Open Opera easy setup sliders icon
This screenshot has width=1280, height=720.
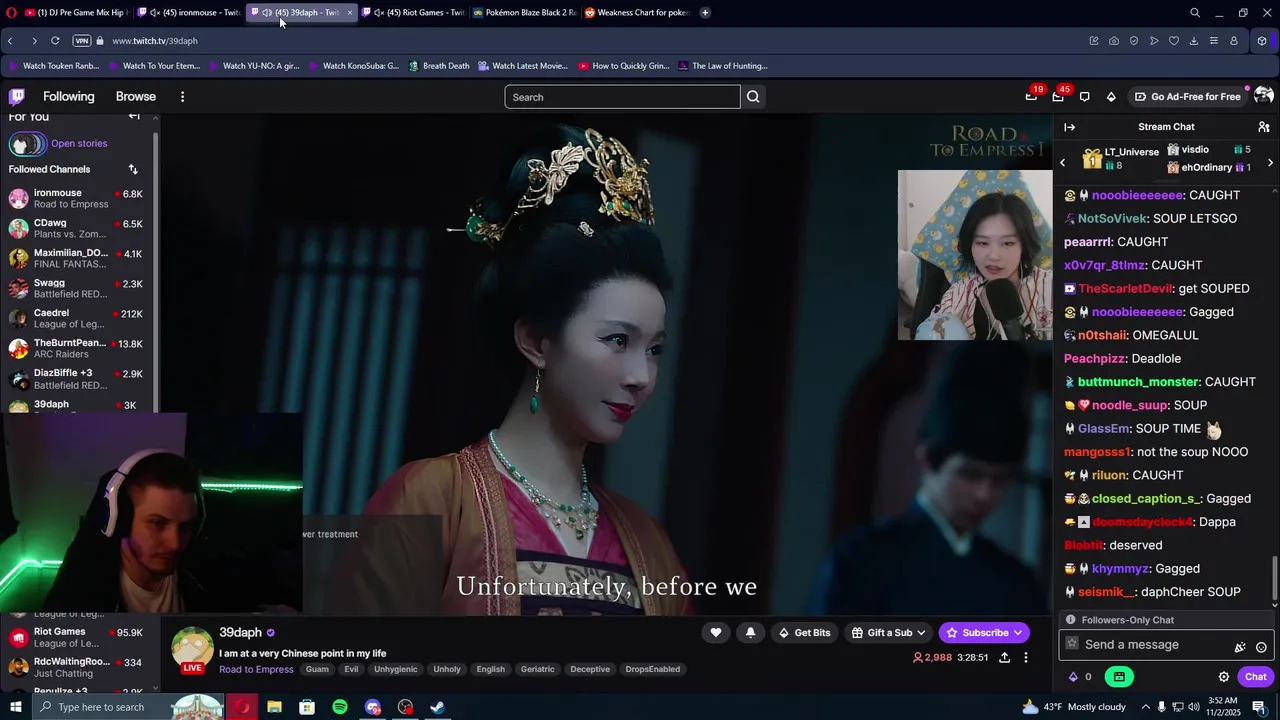point(1213,41)
